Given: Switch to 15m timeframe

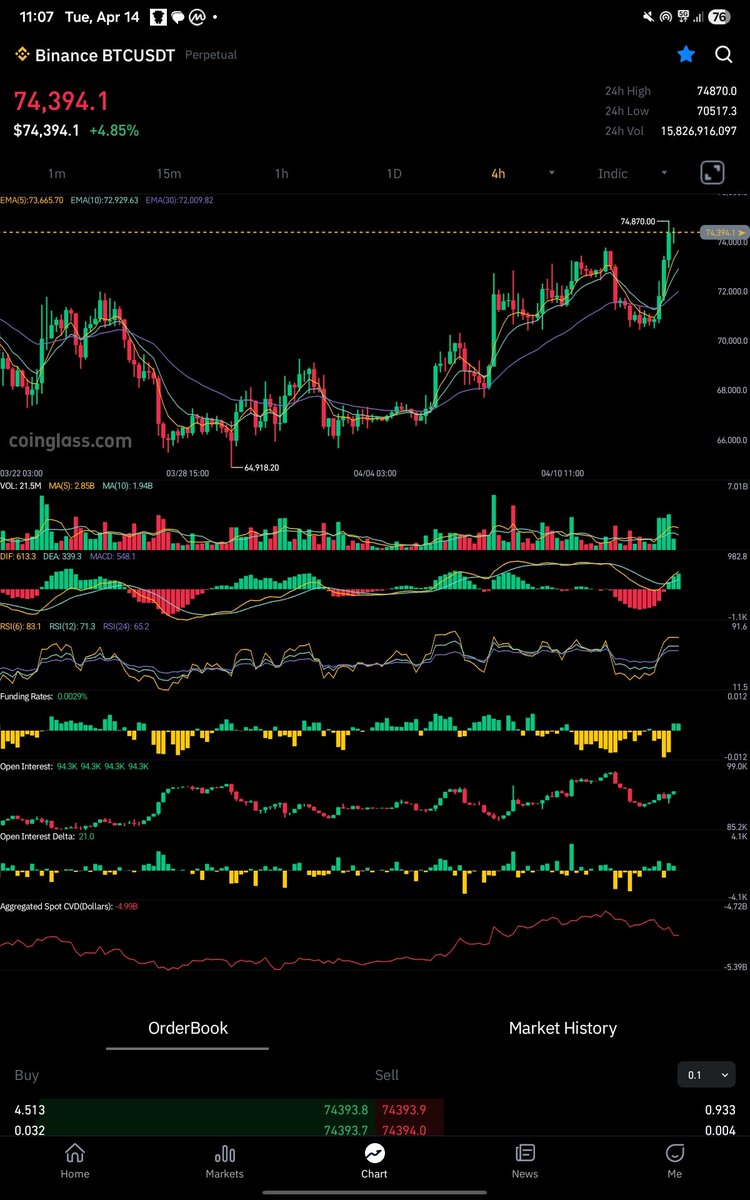Looking at the screenshot, I should (169, 174).
